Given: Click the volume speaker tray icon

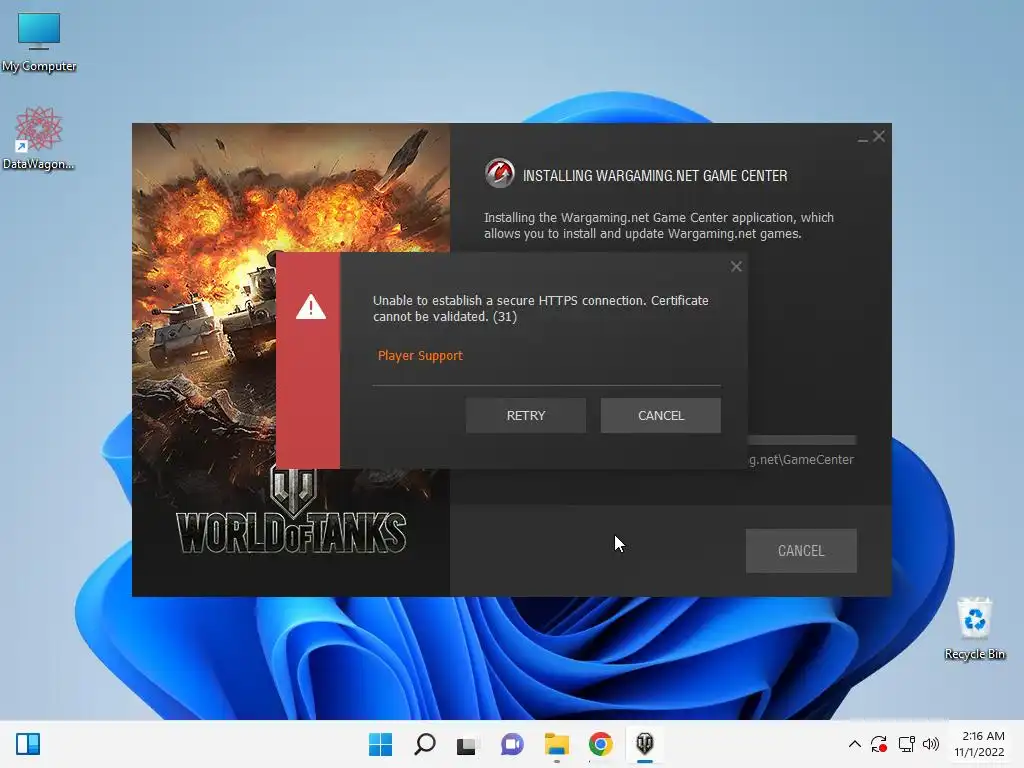Looking at the screenshot, I should [931, 744].
